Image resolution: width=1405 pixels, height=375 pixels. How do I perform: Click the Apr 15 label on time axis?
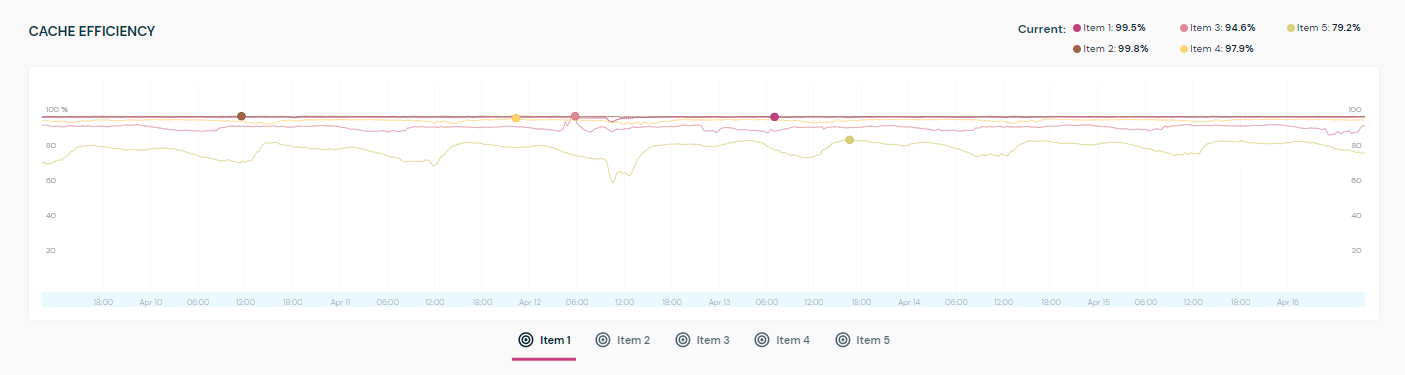pos(1099,301)
